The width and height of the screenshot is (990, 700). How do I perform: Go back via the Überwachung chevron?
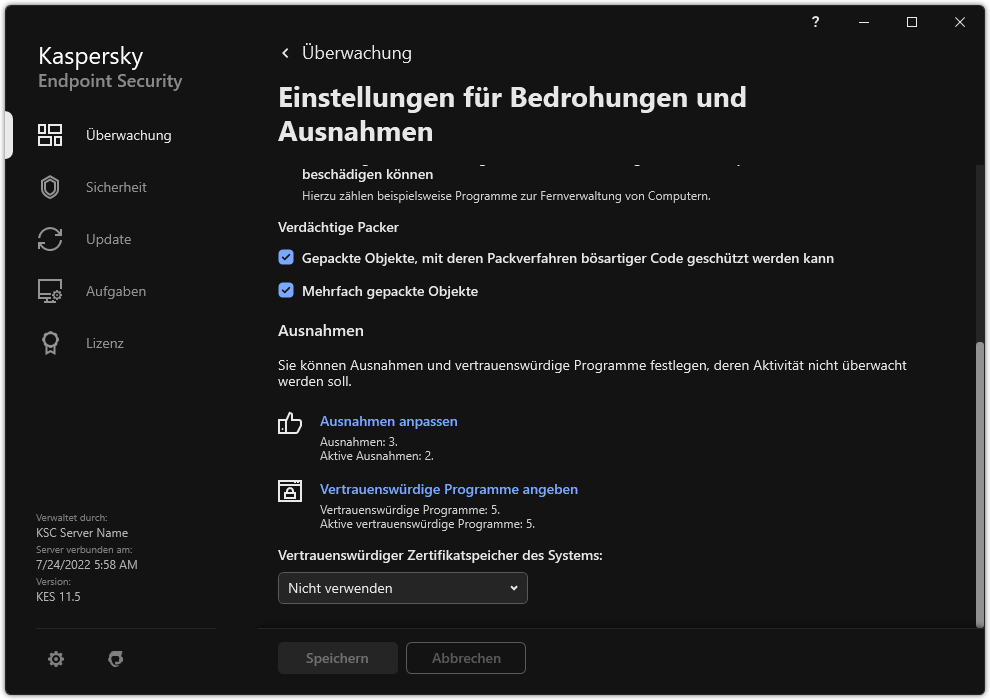[x=285, y=52]
